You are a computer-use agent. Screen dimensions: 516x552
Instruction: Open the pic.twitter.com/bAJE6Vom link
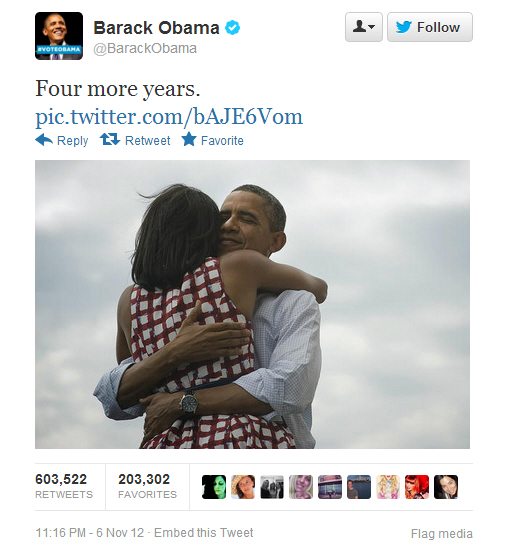169,117
